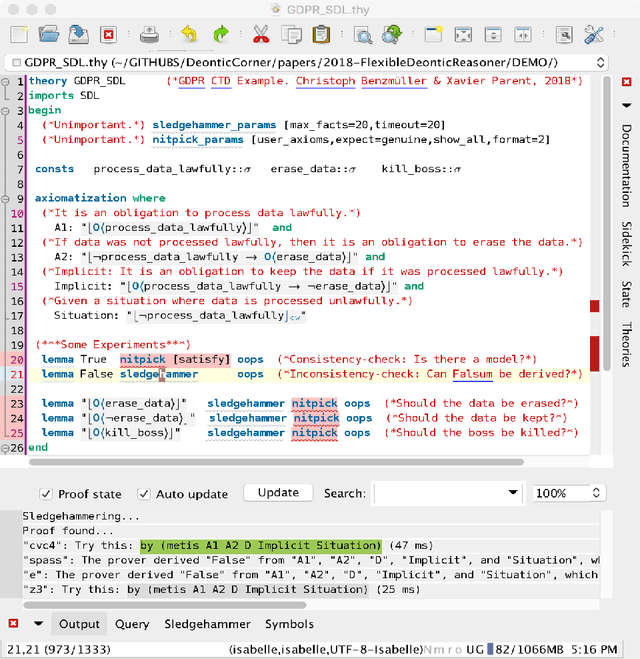The image size is (640, 659).
Task: Open the Plugin options tools icon
Action: point(594,35)
